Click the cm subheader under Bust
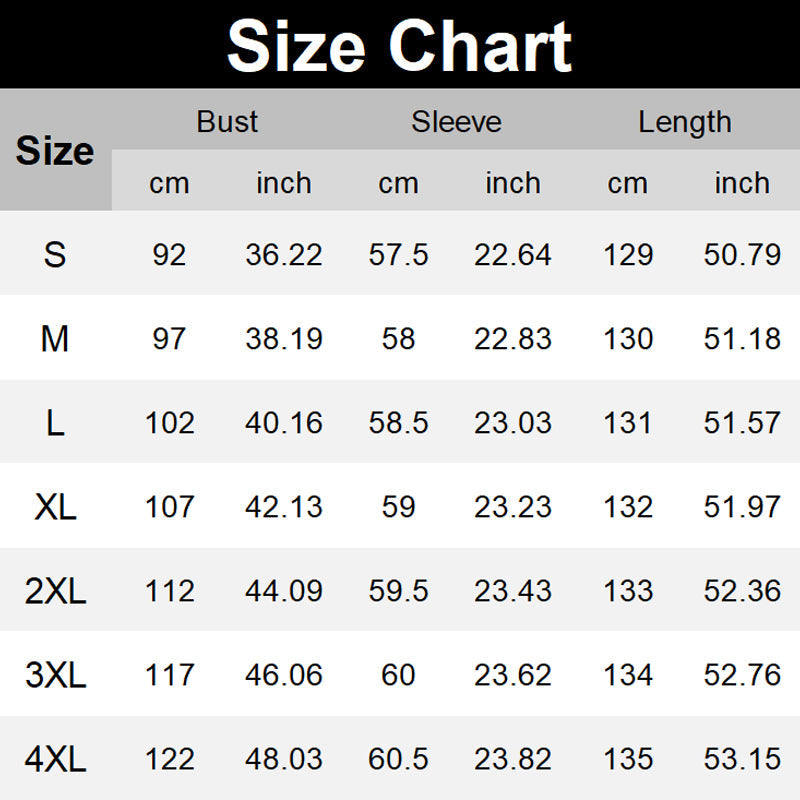Screen dimensions: 800x800 (x=169, y=183)
